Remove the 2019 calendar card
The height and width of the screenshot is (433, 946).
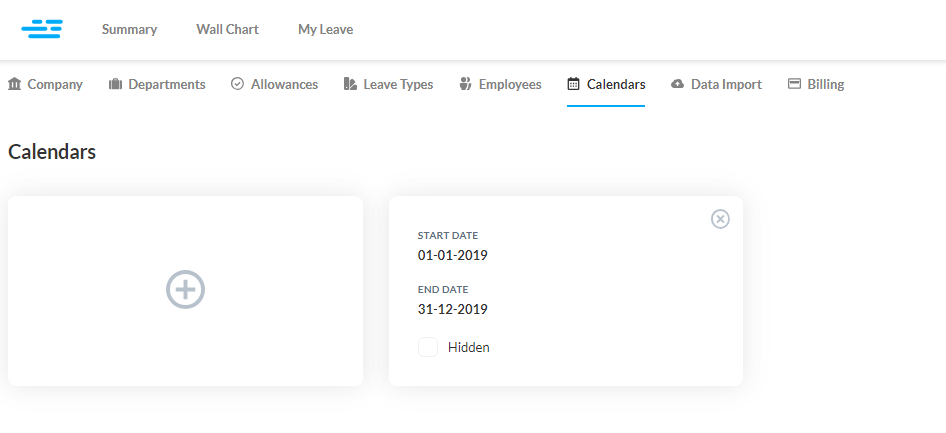tap(720, 219)
